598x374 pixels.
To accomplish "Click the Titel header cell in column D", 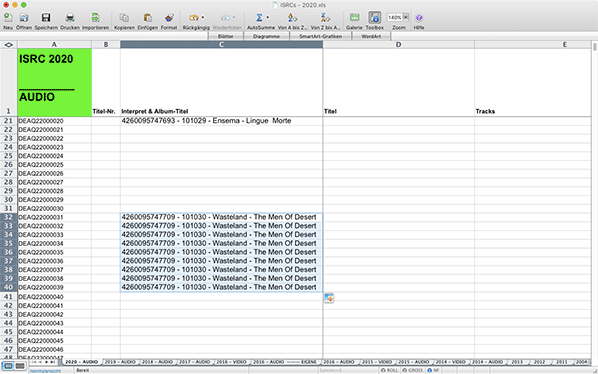I will click(x=399, y=82).
